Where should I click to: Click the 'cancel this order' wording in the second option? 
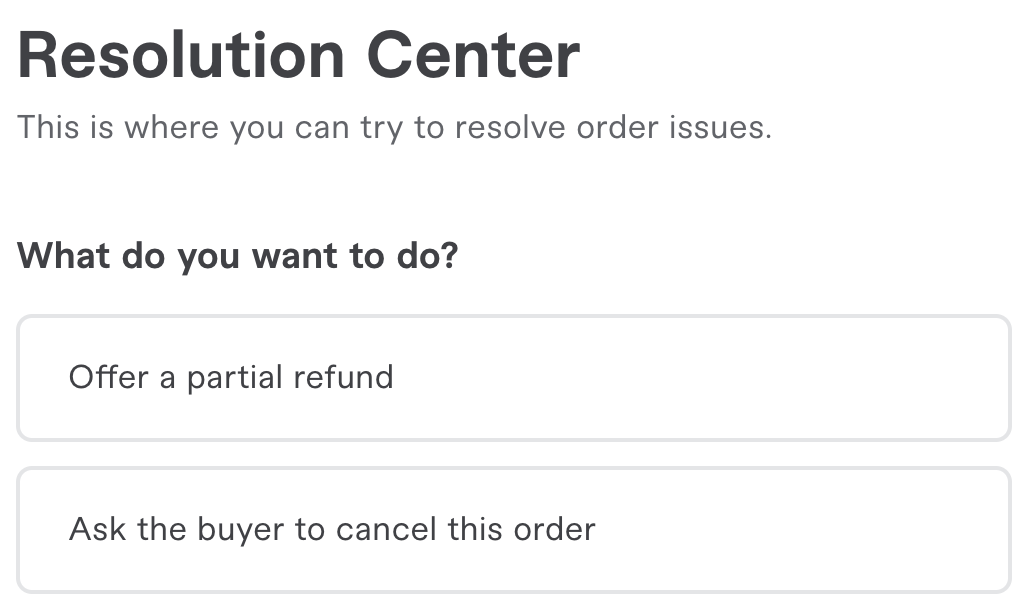[465, 529]
